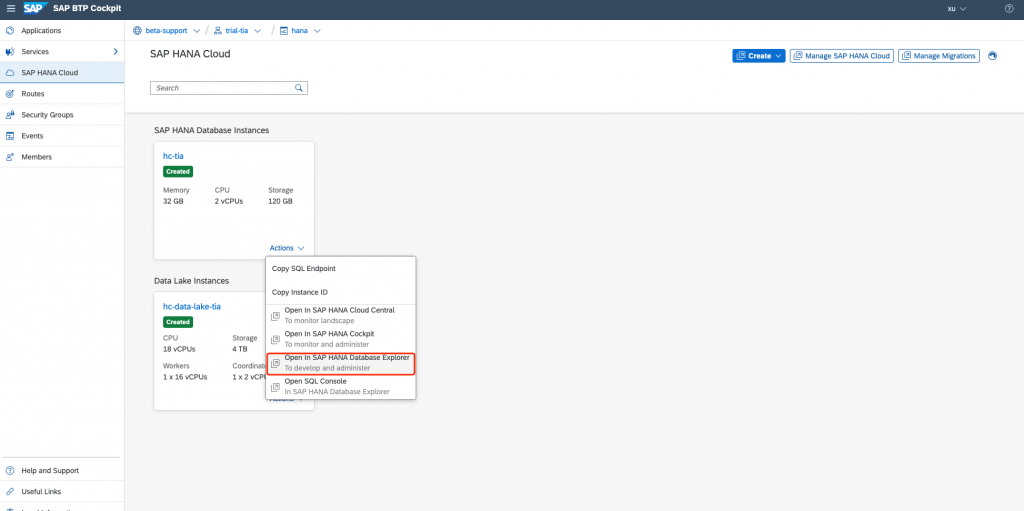1024x511 pixels.
Task: Select Open In SAP HANA Cockpit
Action: (x=340, y=338)
